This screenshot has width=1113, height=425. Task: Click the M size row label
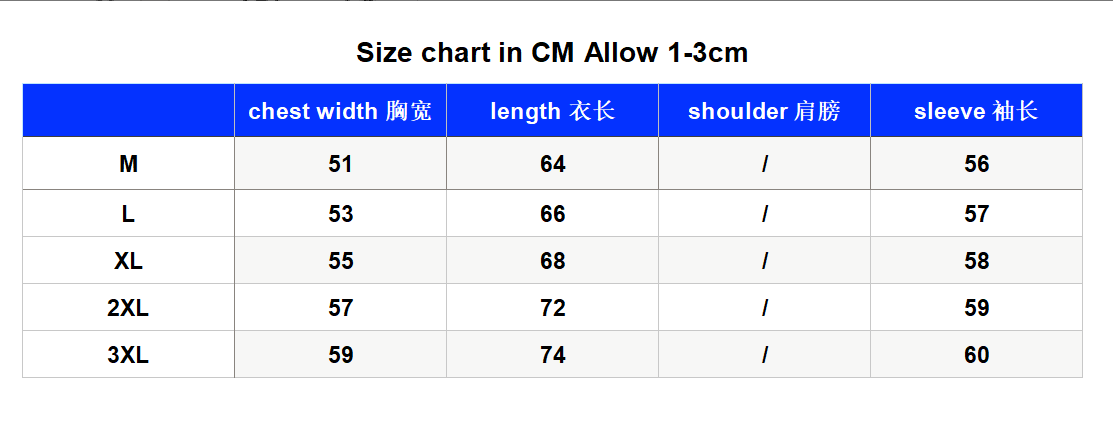coord(128,164)
